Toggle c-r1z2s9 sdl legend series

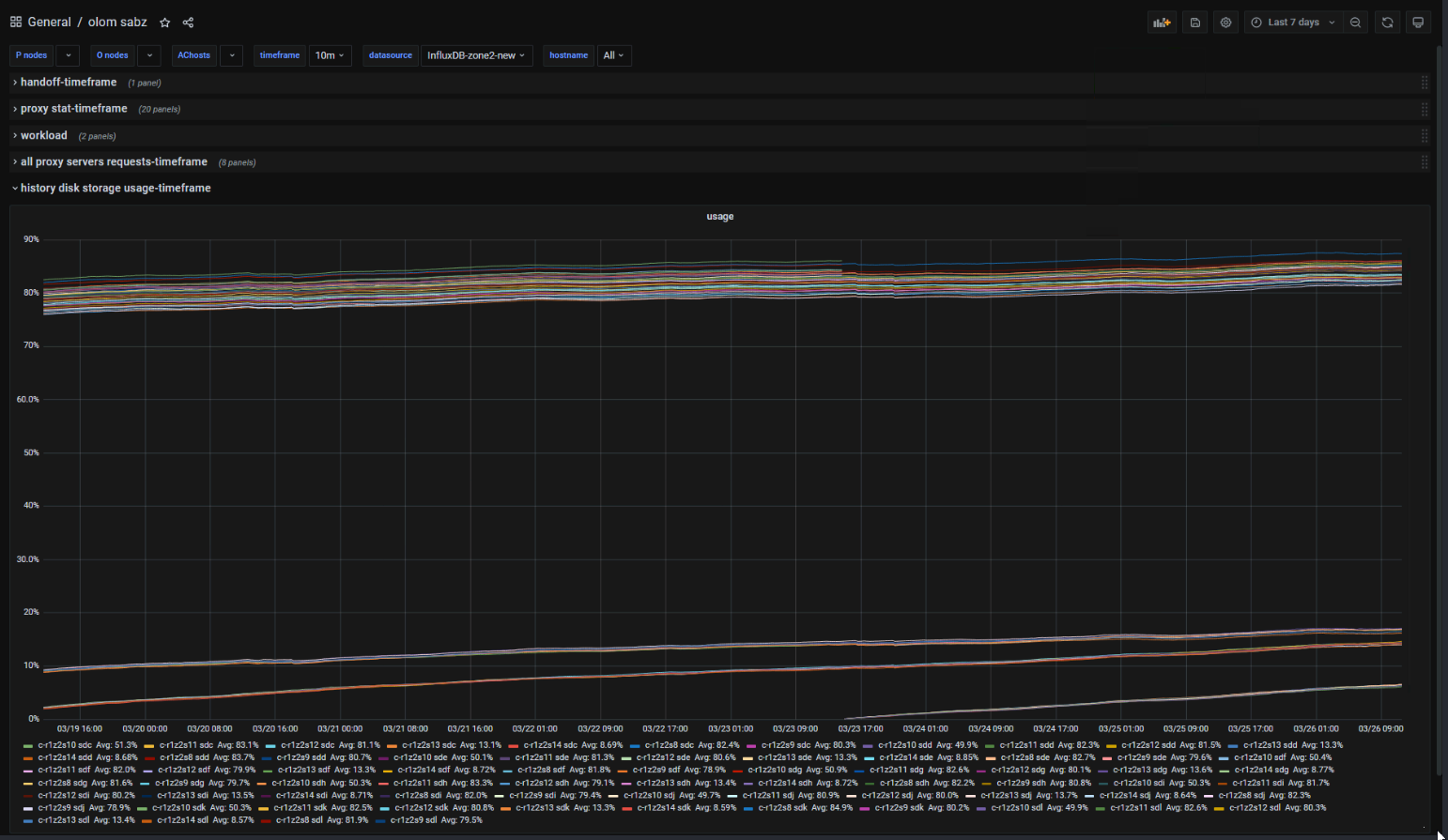(x=413, y=820)
